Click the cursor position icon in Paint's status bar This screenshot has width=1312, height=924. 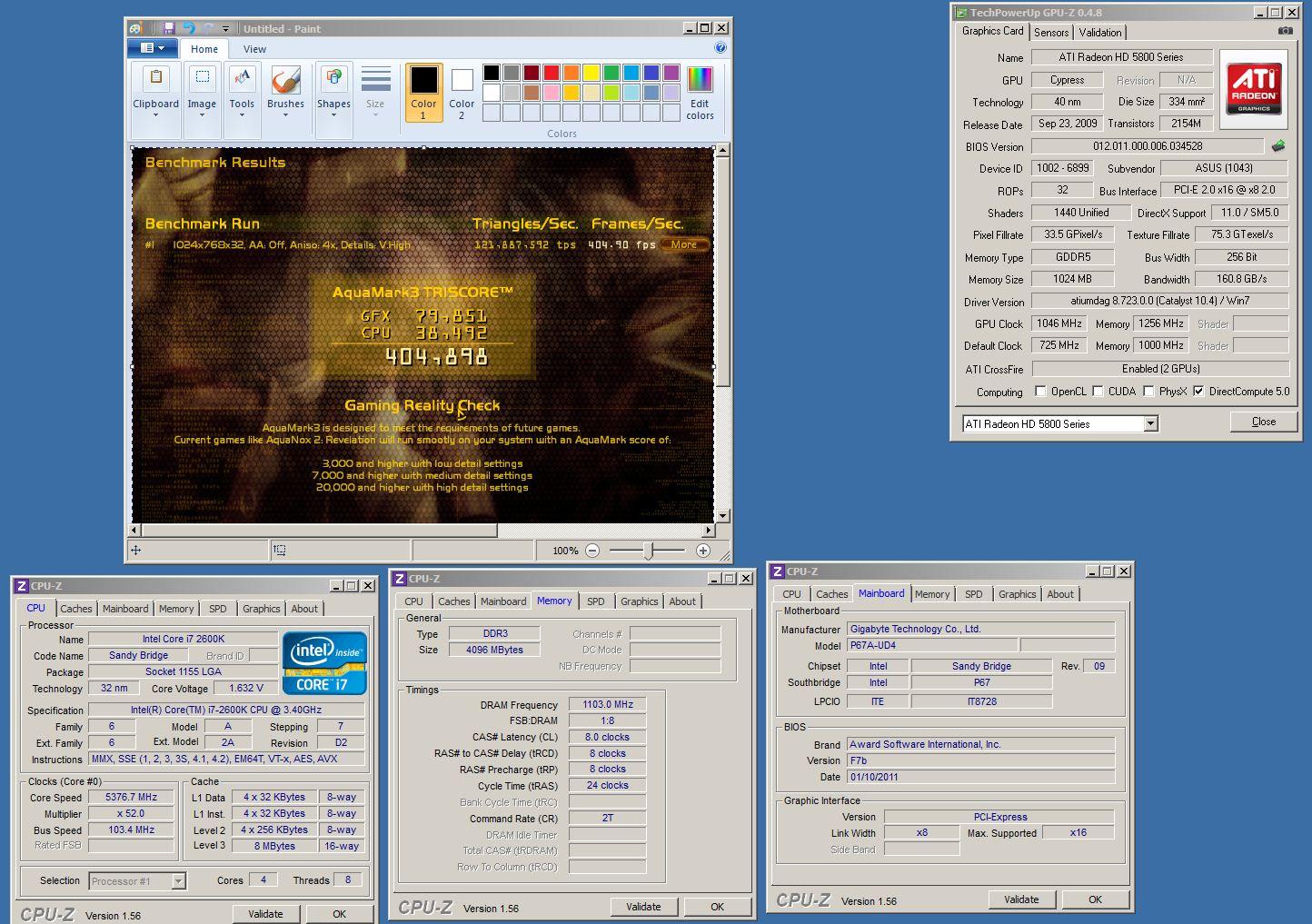[136, 550]
